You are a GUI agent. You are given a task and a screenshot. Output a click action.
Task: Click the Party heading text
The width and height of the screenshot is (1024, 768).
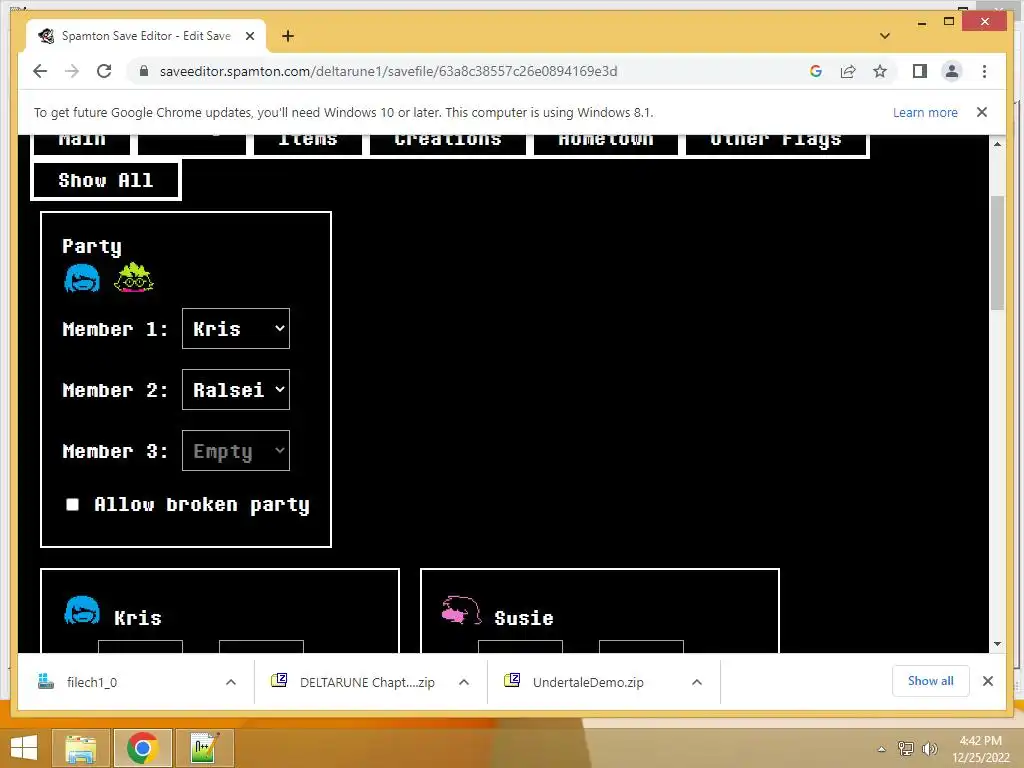point(92,246)
